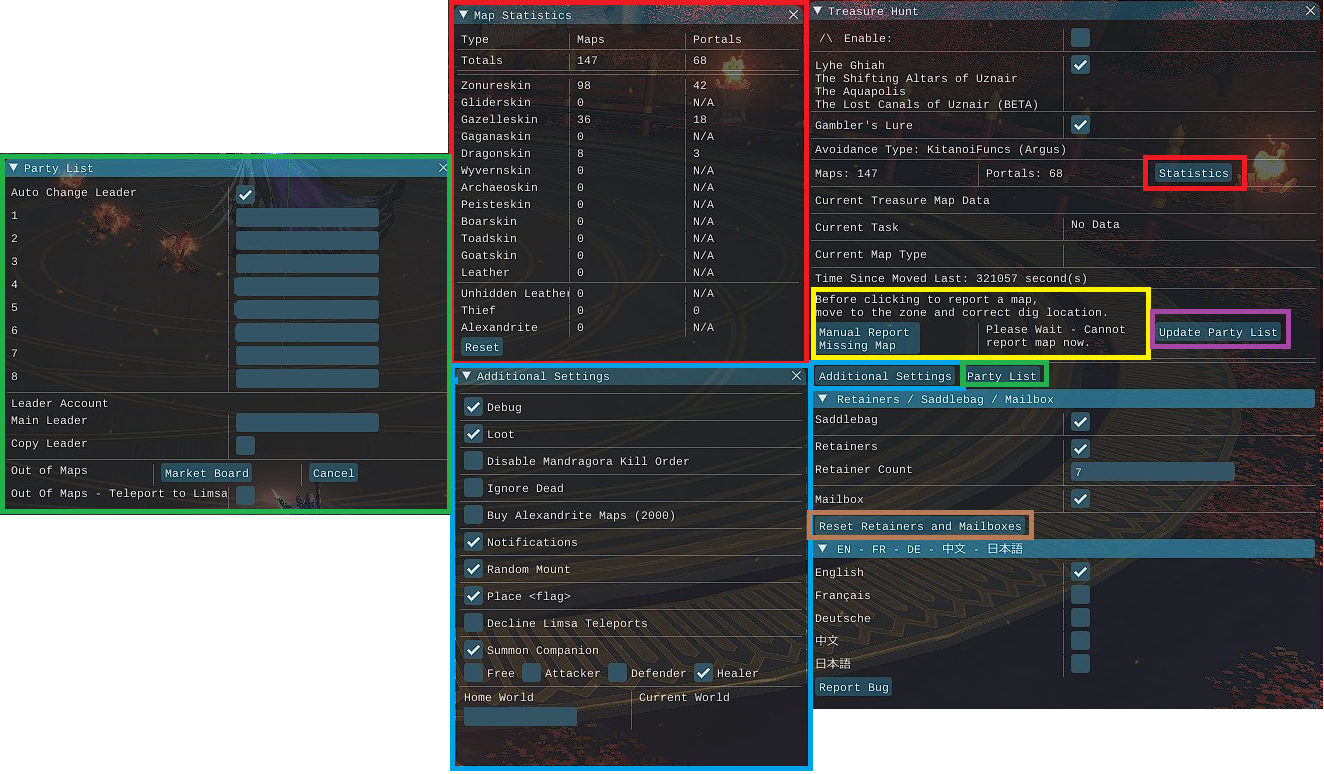Viewport: 1324px width, 774px height.
Task: Enable Disable Mandragora Kill Order option
Action: (473, 461)
